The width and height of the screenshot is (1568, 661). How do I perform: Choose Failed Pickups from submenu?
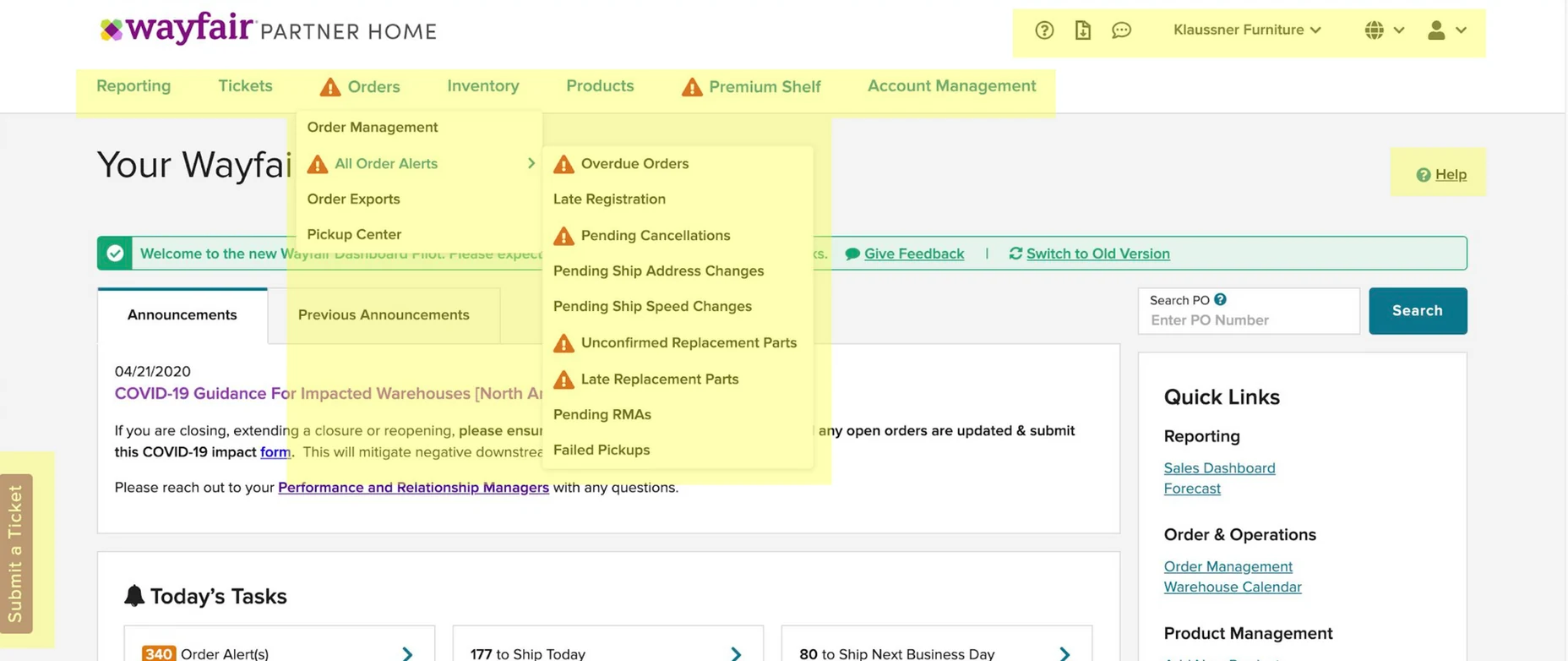pos(602,451)
